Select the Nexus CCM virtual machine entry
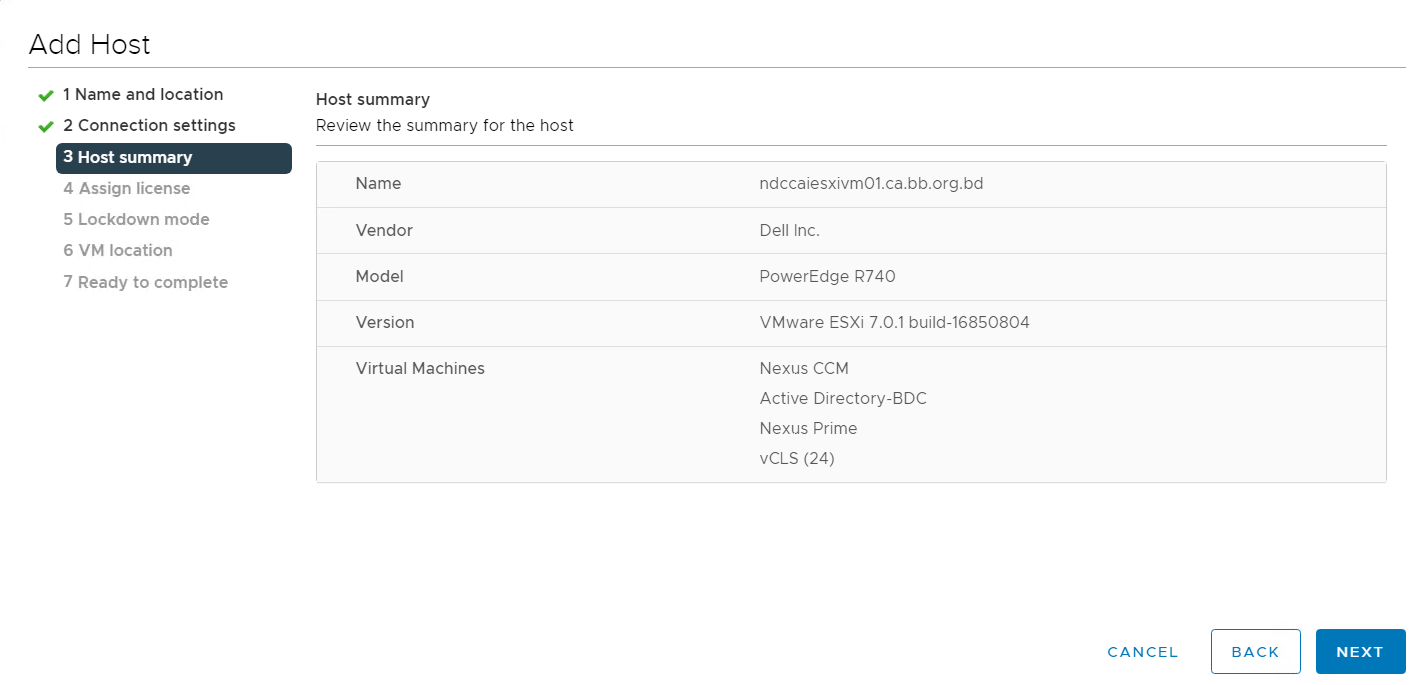1421x685 pixels. (804, 369)
